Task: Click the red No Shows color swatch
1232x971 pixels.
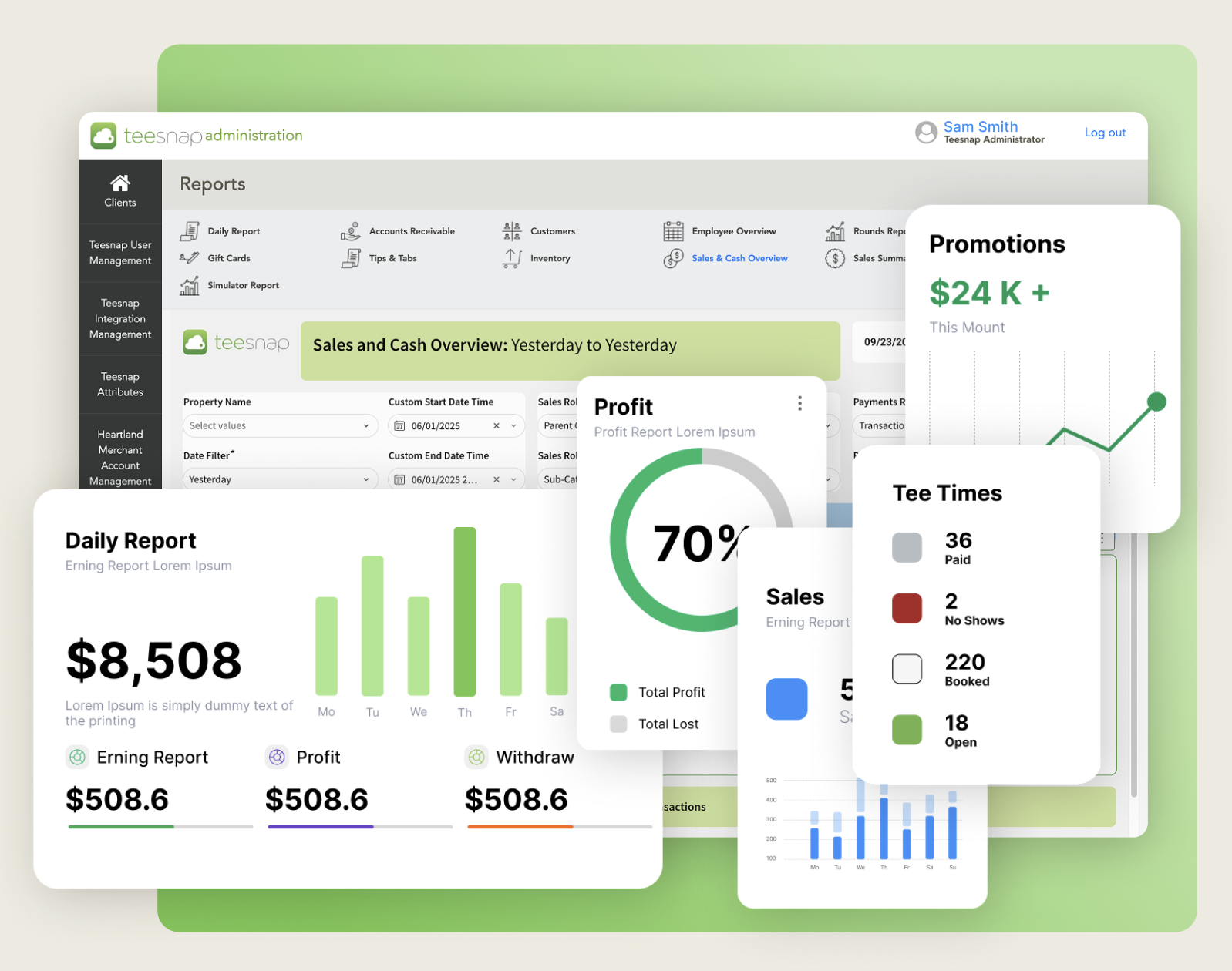Action: 907,608
